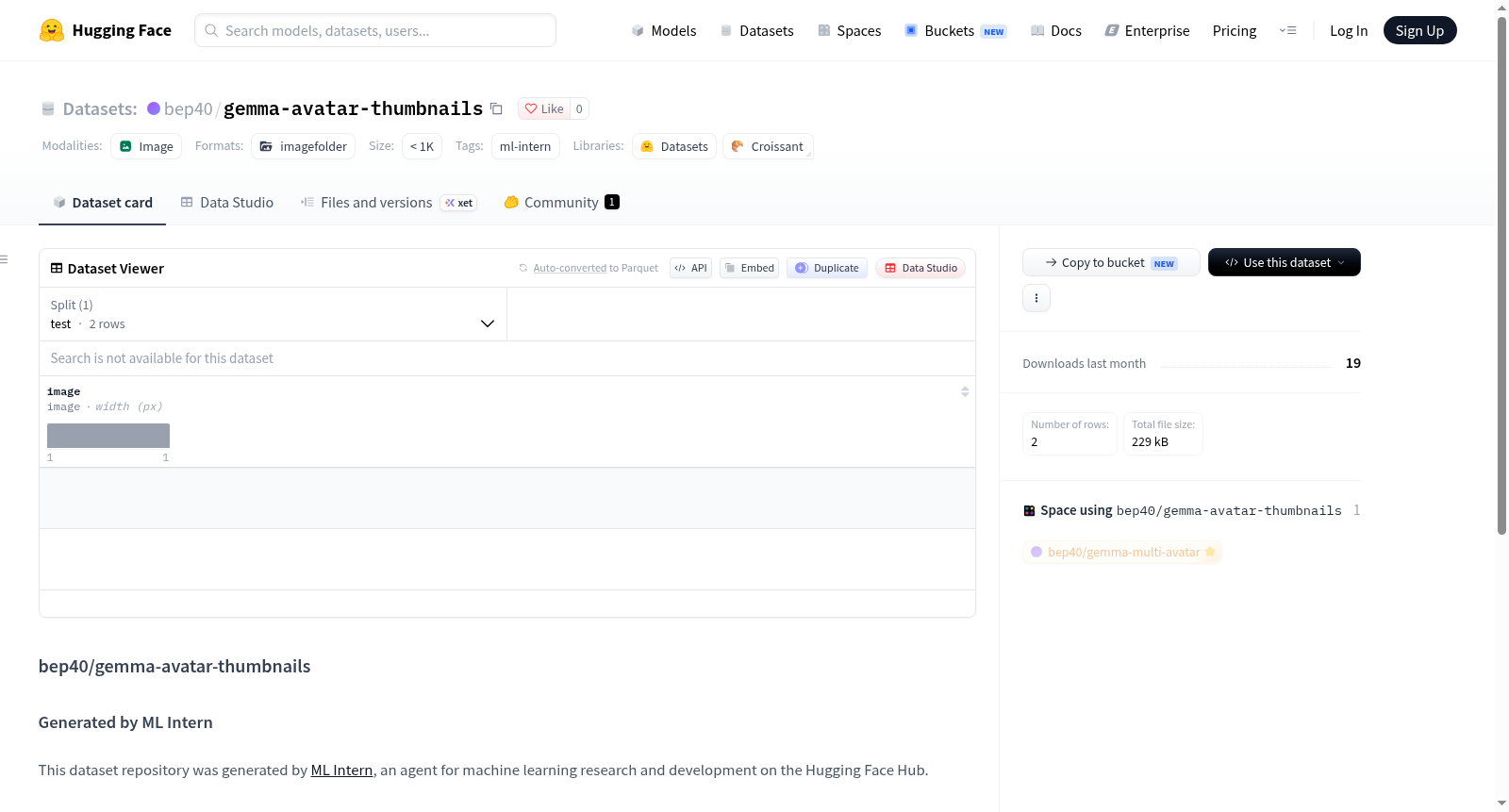This screenshot has height=812, width=1509.
Task: Click the purple bep40 avatar icon
Action: (154, 108)
